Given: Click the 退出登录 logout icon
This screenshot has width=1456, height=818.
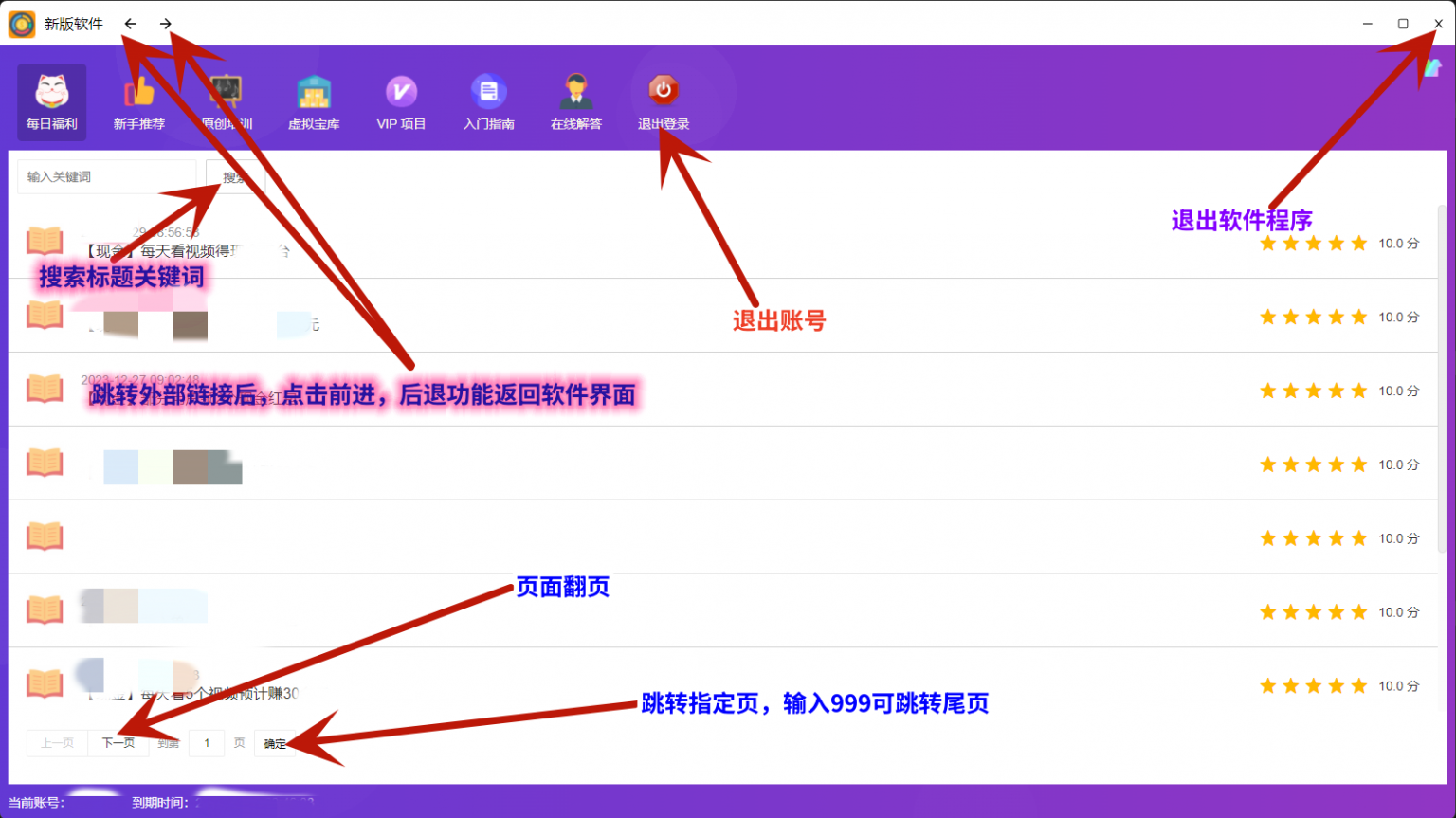Looking at the screenshot, I should (663, 100).
